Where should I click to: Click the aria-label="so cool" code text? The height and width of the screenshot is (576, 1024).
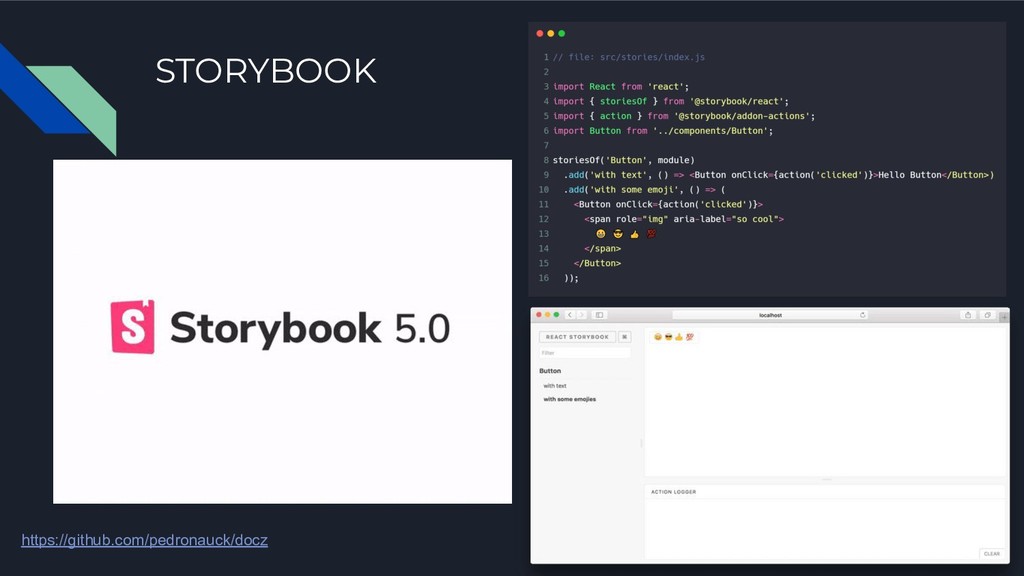(x=728, y=219)
